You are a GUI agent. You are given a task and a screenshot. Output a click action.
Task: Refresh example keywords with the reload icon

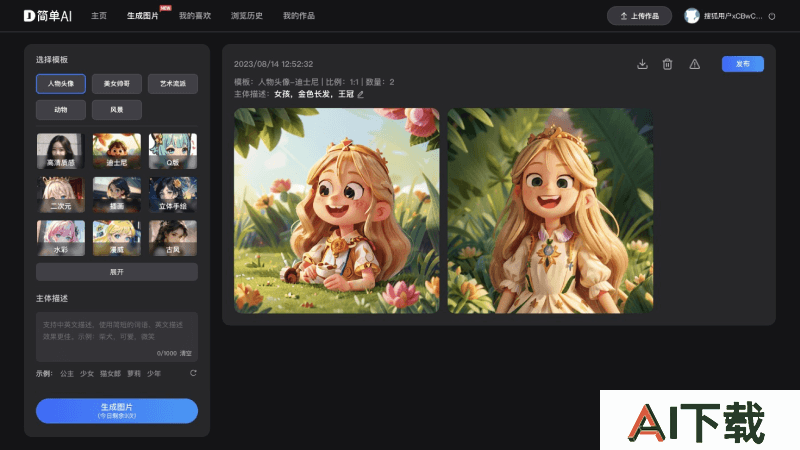(193, 373)
